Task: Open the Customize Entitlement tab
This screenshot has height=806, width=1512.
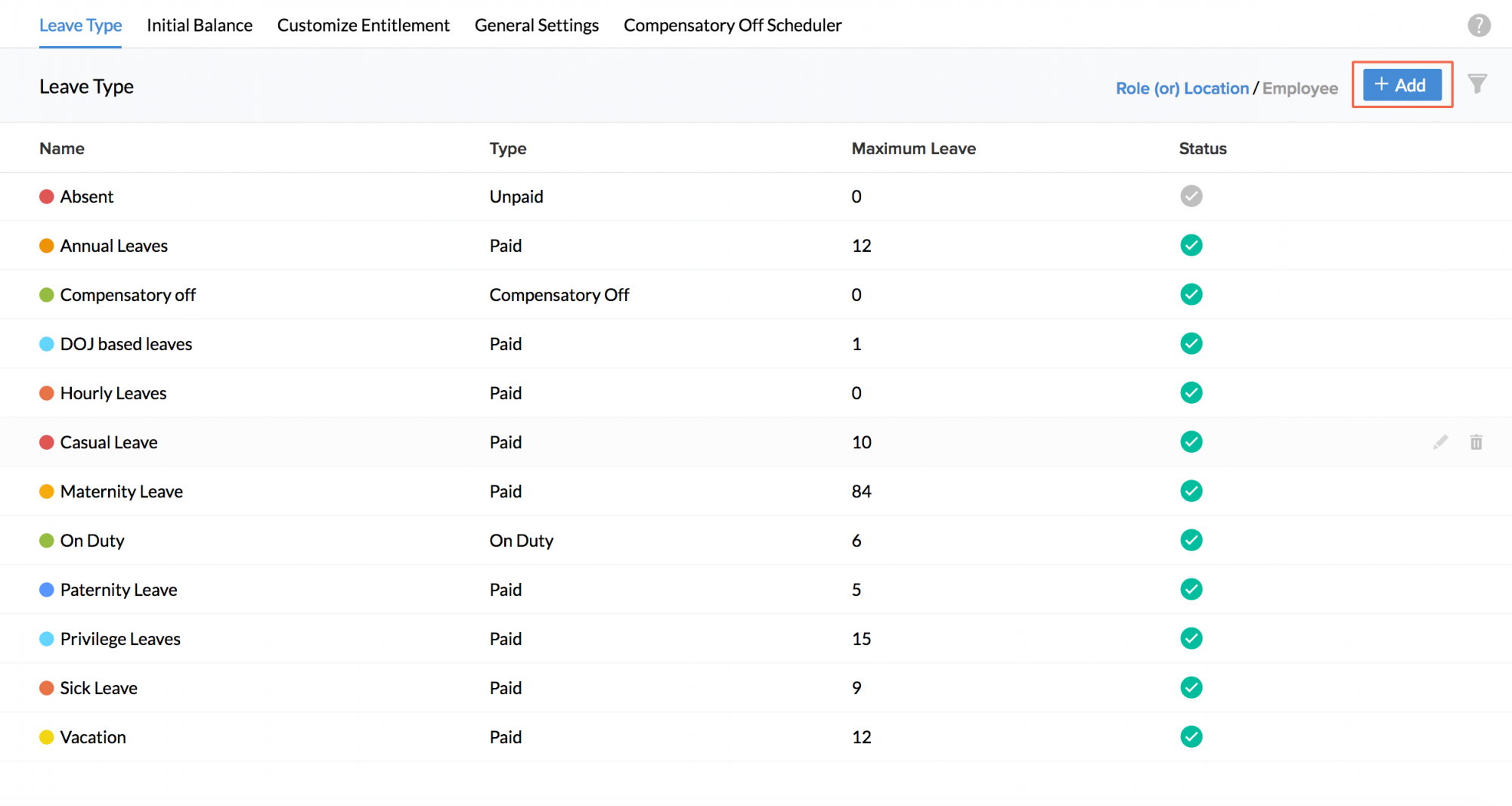Action: click(363, 26)
